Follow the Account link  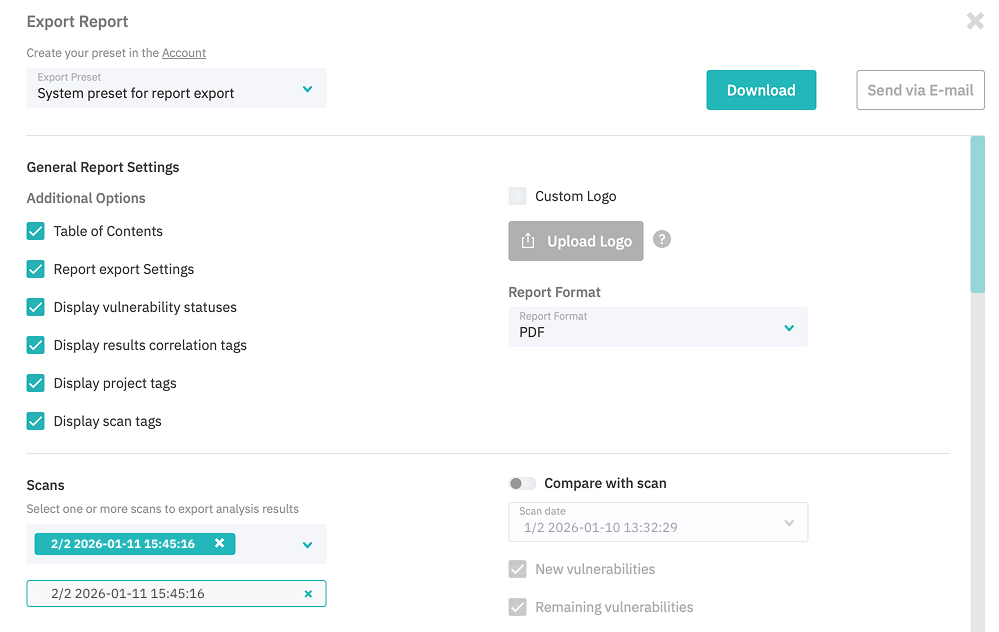(183, 53)
